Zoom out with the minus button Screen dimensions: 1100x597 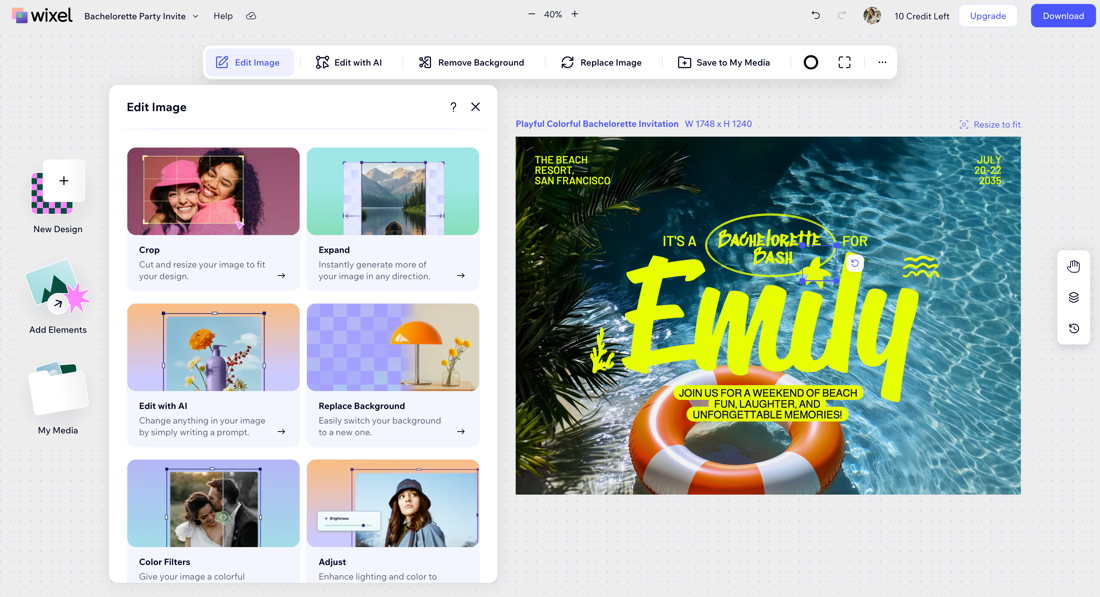tap(531, 15)
